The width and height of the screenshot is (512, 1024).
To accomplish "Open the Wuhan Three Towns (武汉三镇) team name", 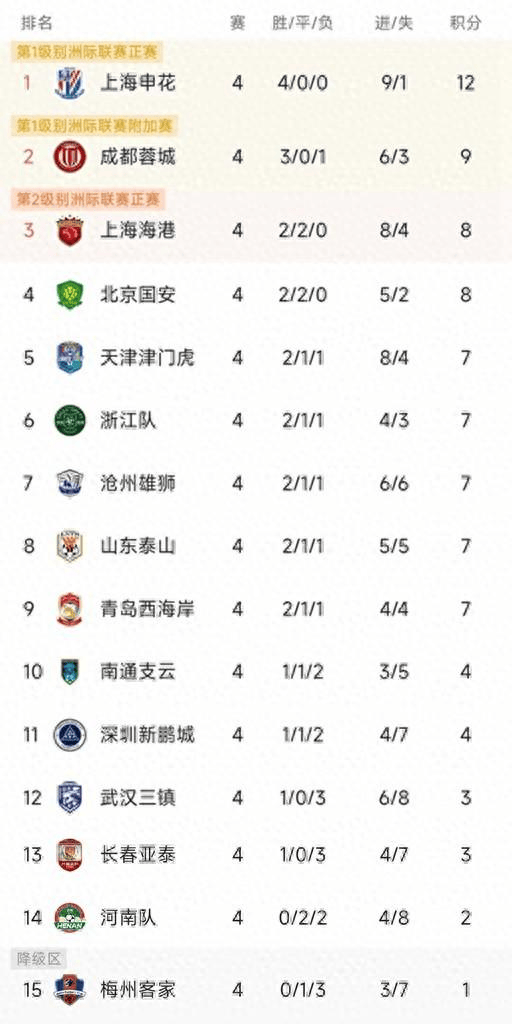I will 138,797.
